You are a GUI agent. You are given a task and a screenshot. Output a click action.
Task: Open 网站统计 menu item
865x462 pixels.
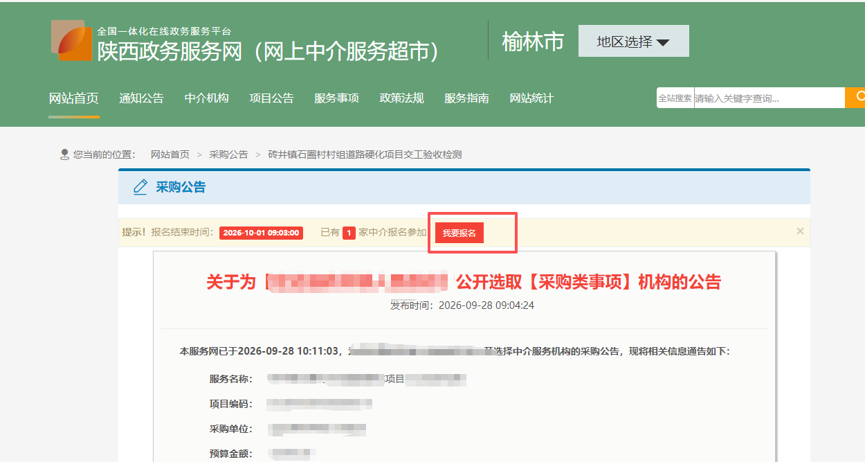click(x=531, y=98)
